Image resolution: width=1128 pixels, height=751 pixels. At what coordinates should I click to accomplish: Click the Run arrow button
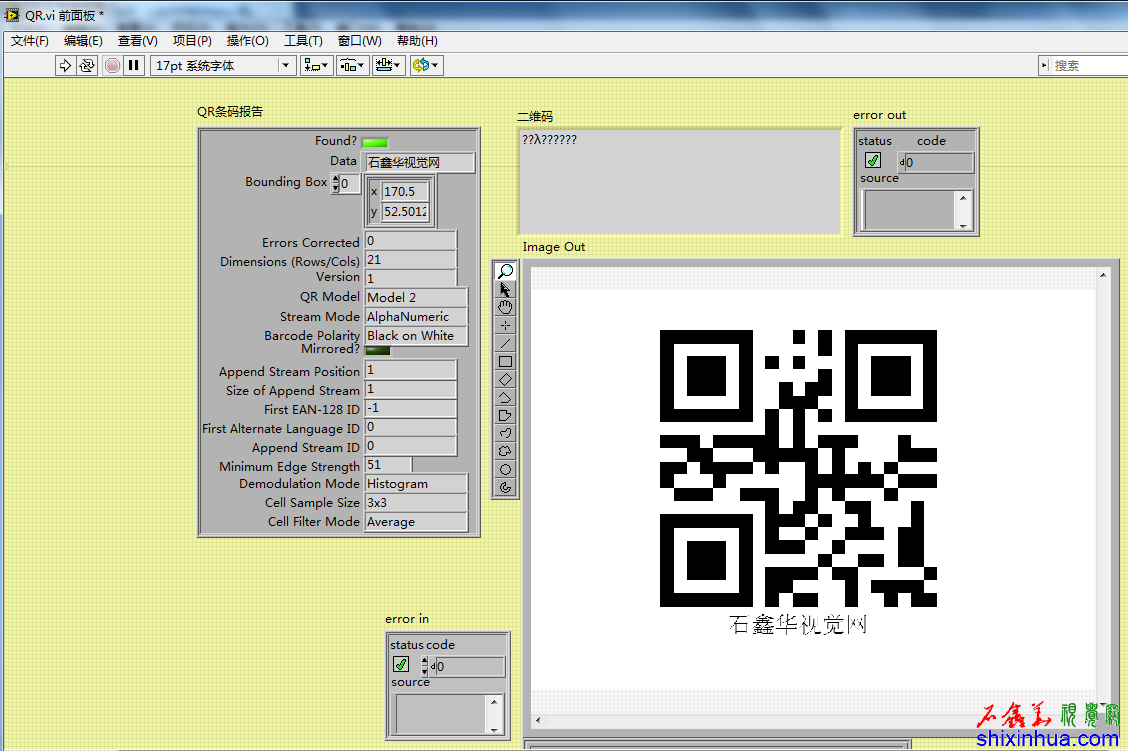coord(65,65)
